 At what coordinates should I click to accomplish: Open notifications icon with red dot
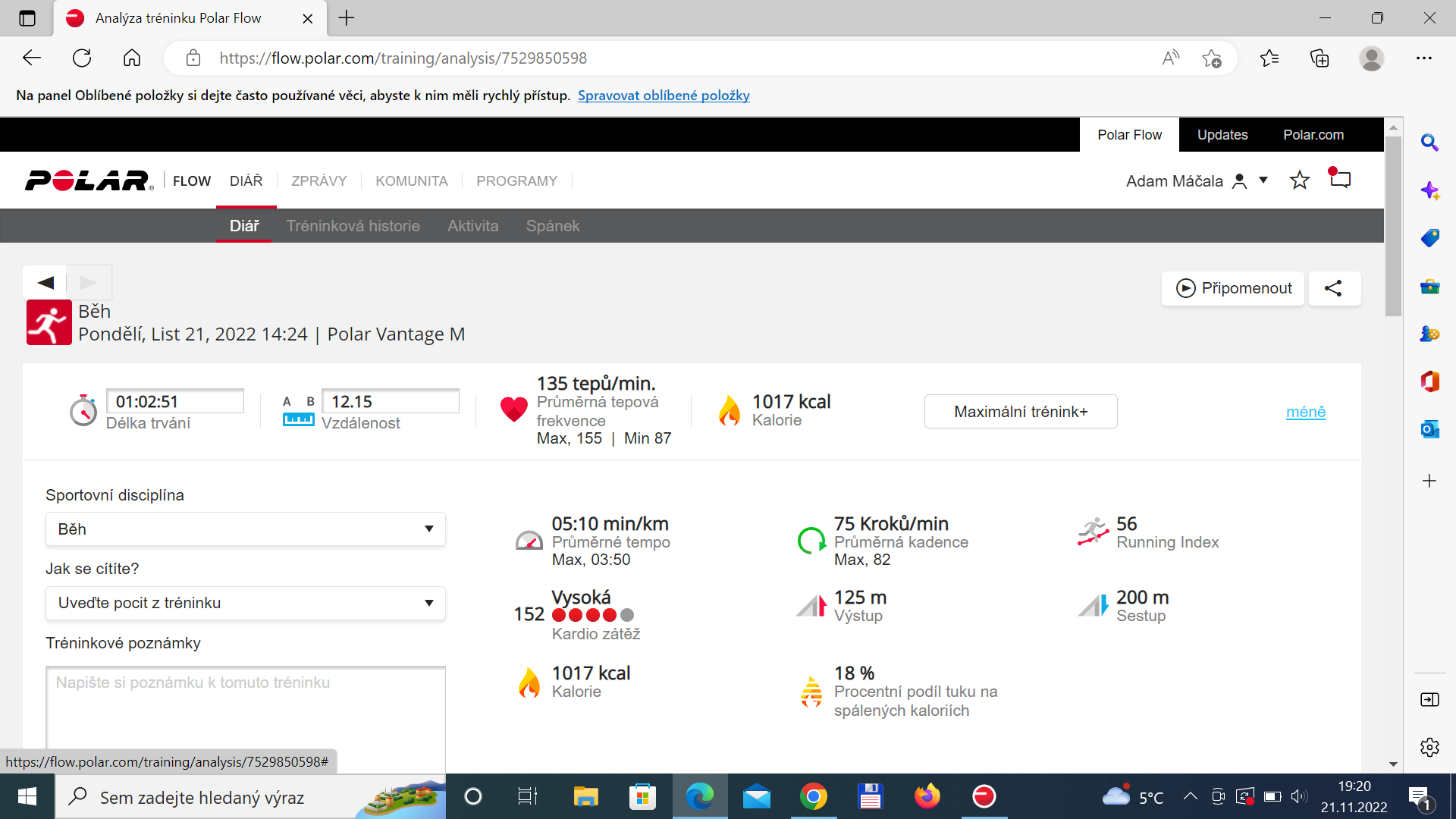point(1340,179)
